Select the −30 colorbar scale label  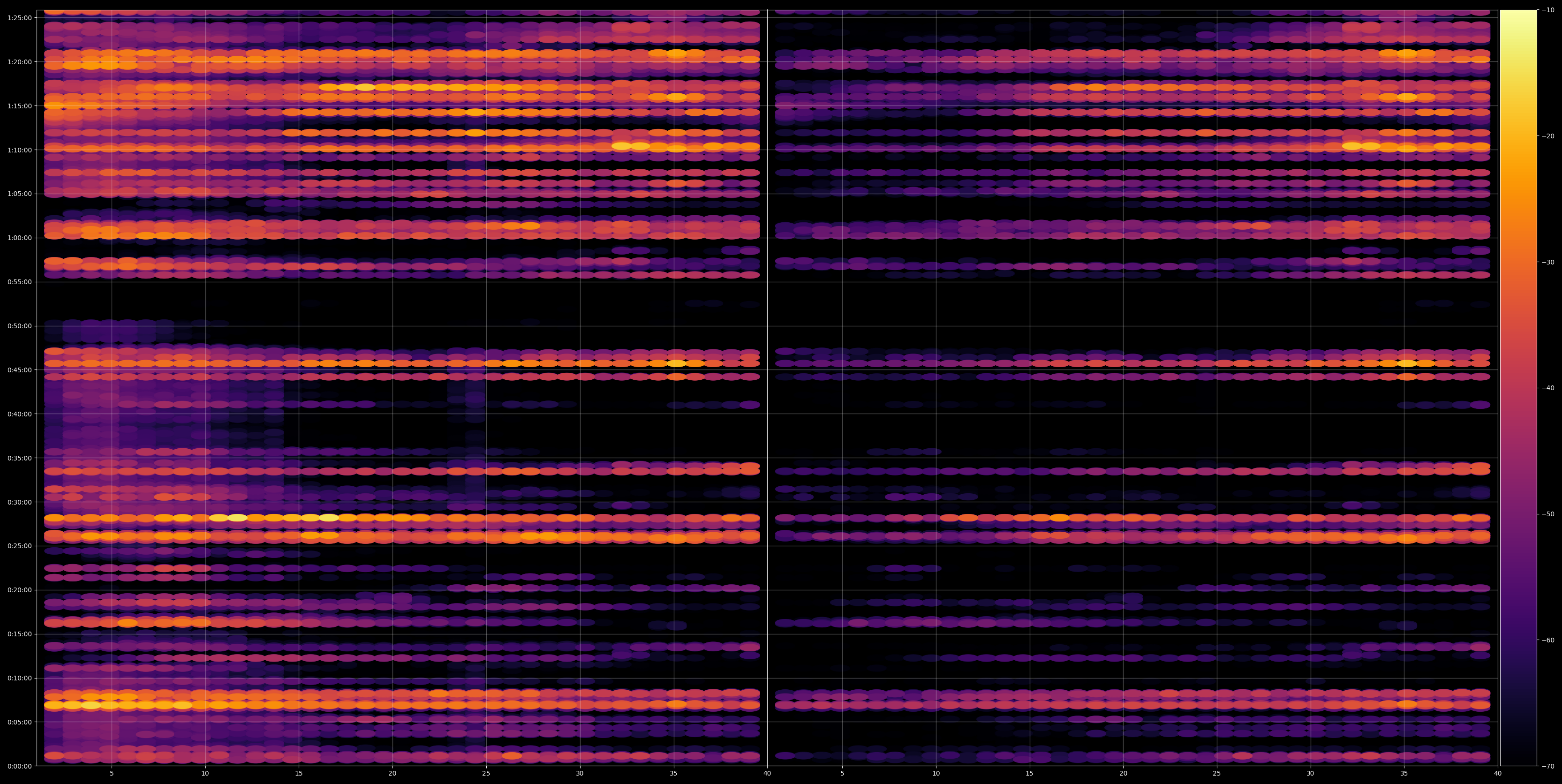coord(1547,262)
